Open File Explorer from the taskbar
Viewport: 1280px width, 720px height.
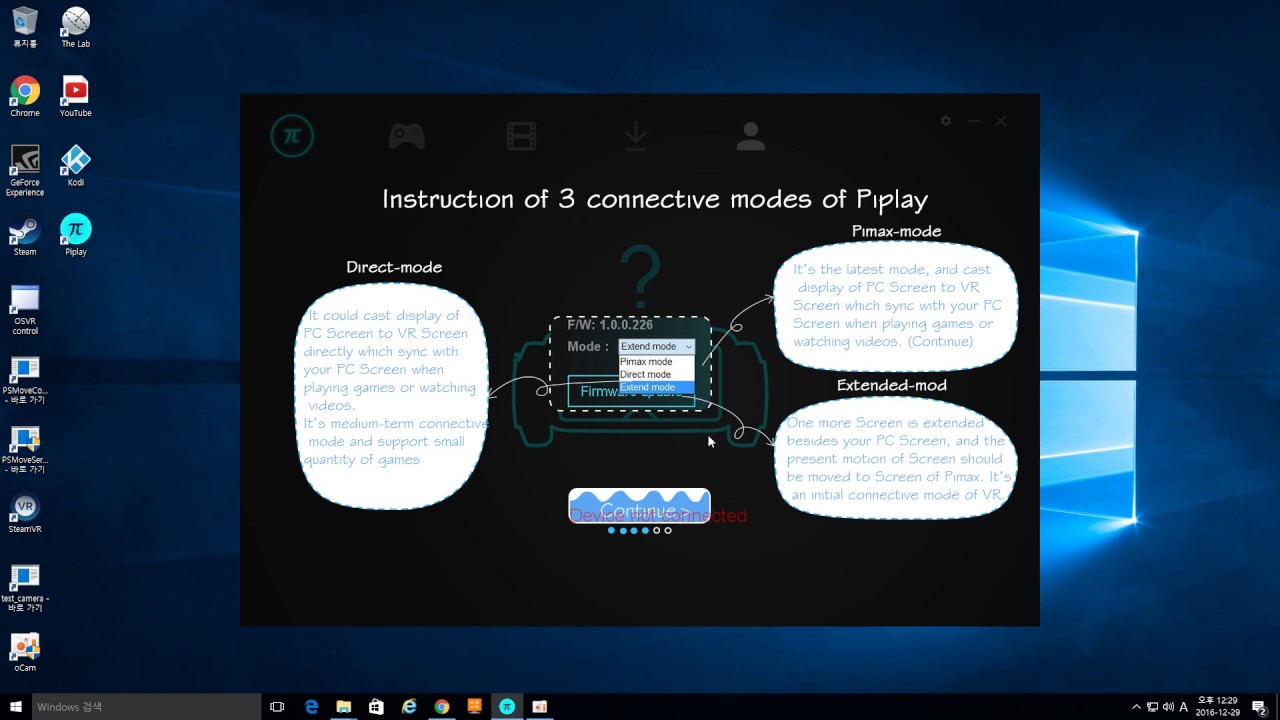tap(343, 707)
